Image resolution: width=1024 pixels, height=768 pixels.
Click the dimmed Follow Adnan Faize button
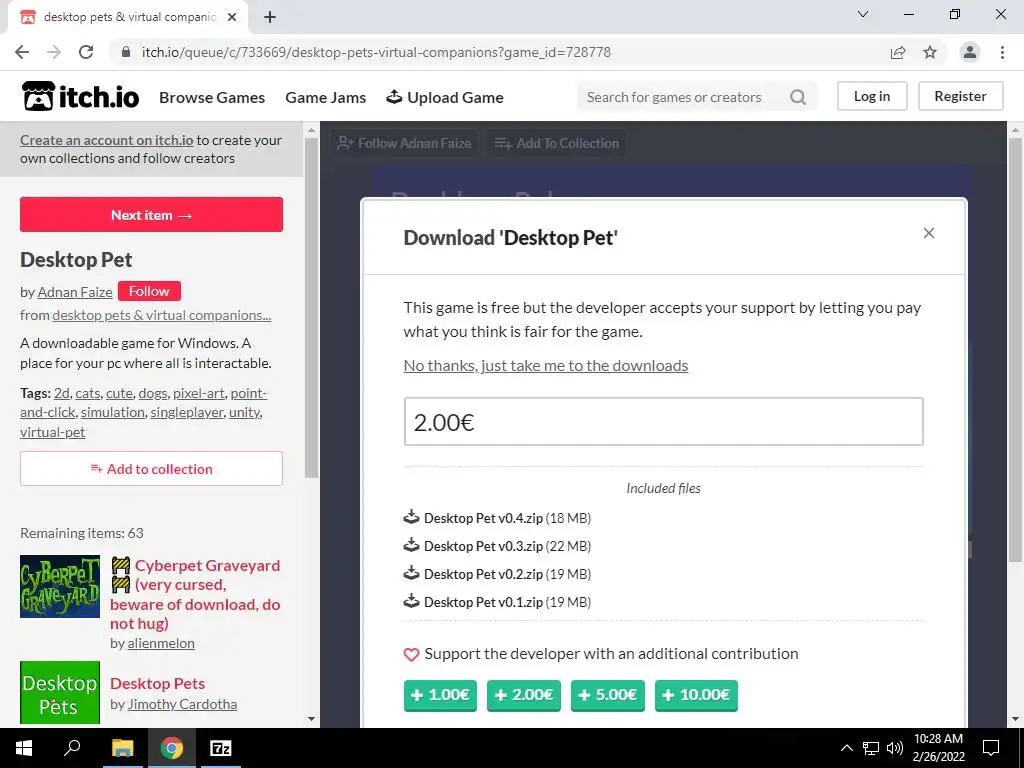click(x=404, y=143)
